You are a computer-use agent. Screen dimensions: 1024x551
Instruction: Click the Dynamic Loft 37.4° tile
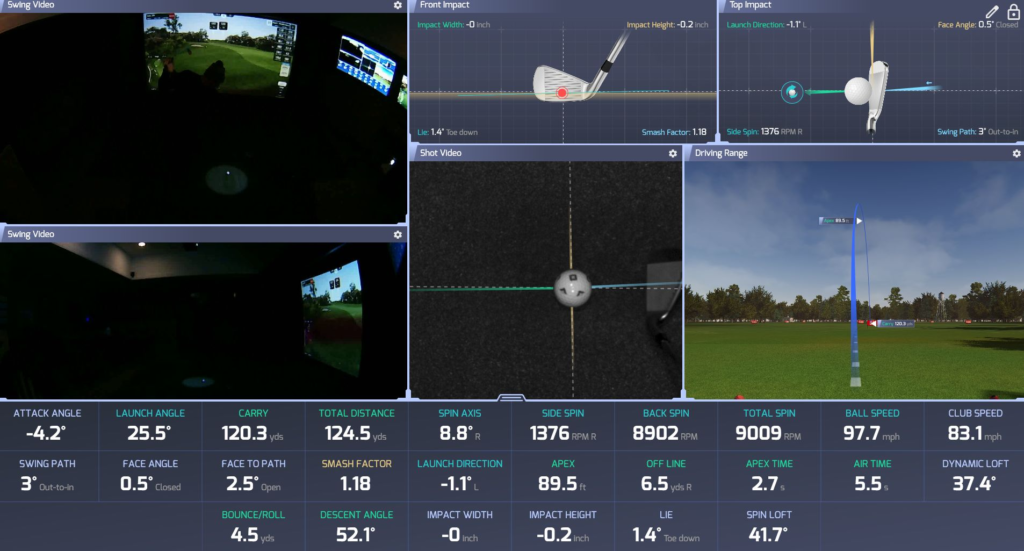(x=974, y=476)
